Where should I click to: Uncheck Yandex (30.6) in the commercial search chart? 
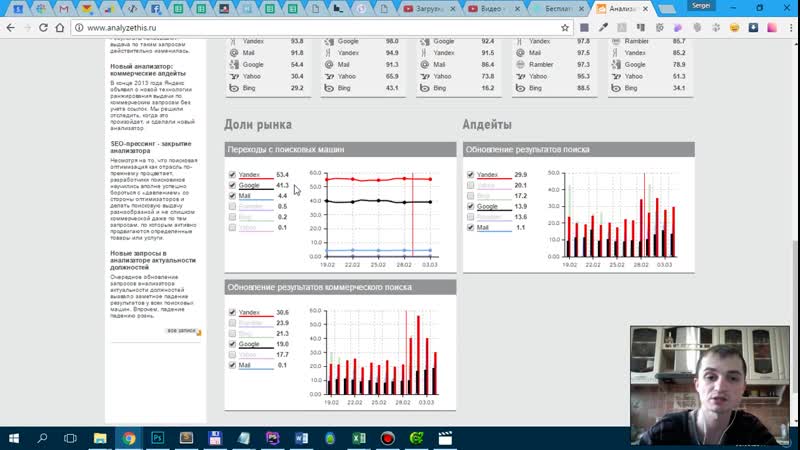tap(232, 312)
